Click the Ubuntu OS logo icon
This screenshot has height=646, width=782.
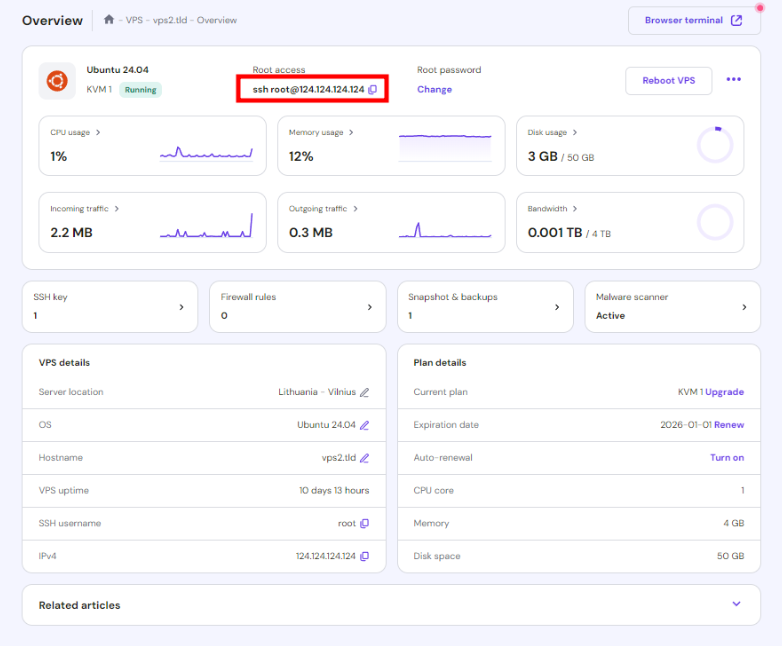[x=57, y=81]
